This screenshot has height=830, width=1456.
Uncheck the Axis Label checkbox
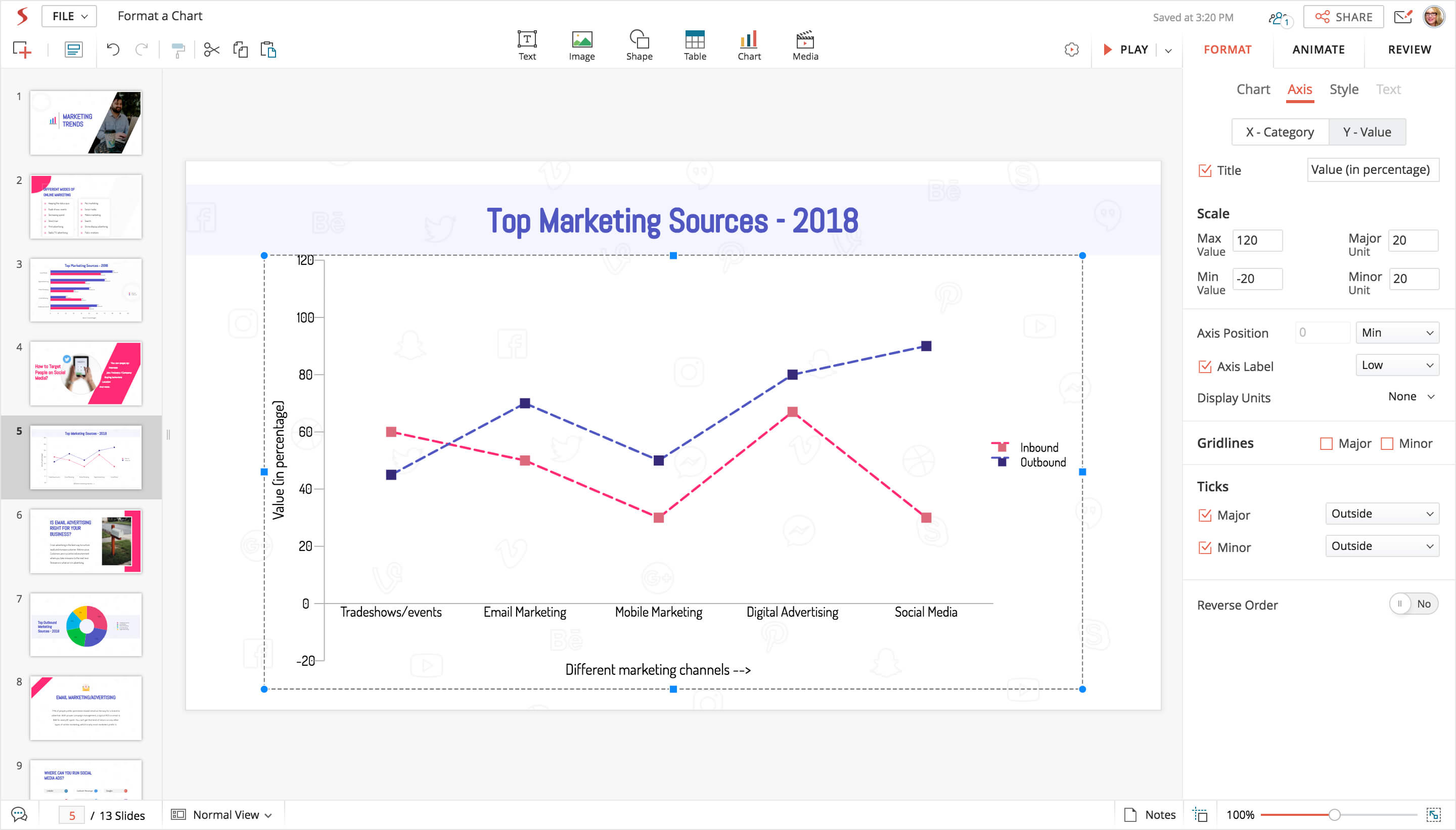pyautogui.click(x=1205, y=366)
